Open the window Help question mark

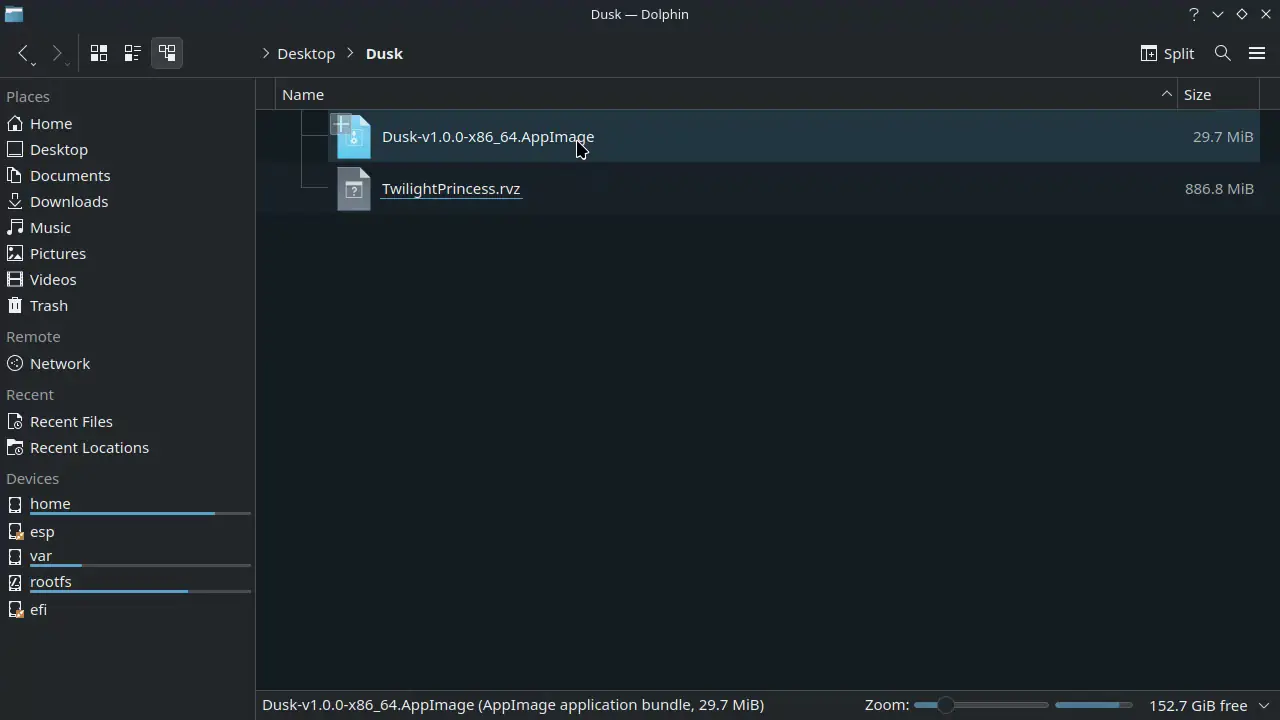click(1194, 14)
